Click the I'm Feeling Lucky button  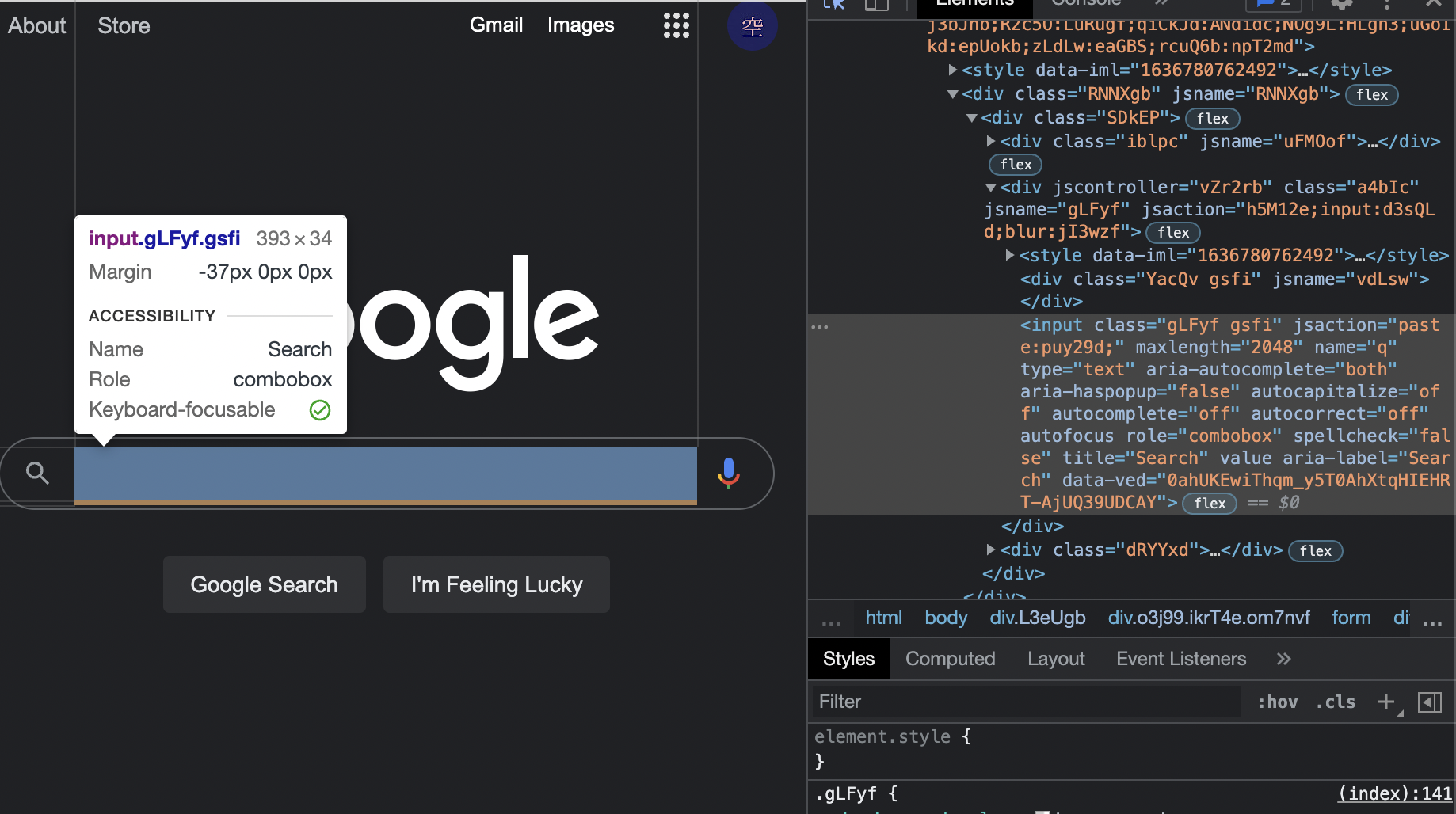coord(497,584)
